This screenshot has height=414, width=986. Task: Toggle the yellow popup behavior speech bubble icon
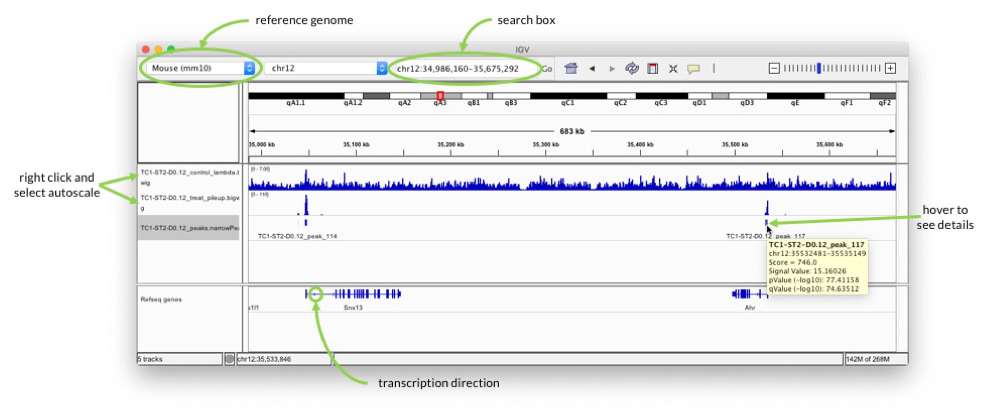[x=694, y=69]
